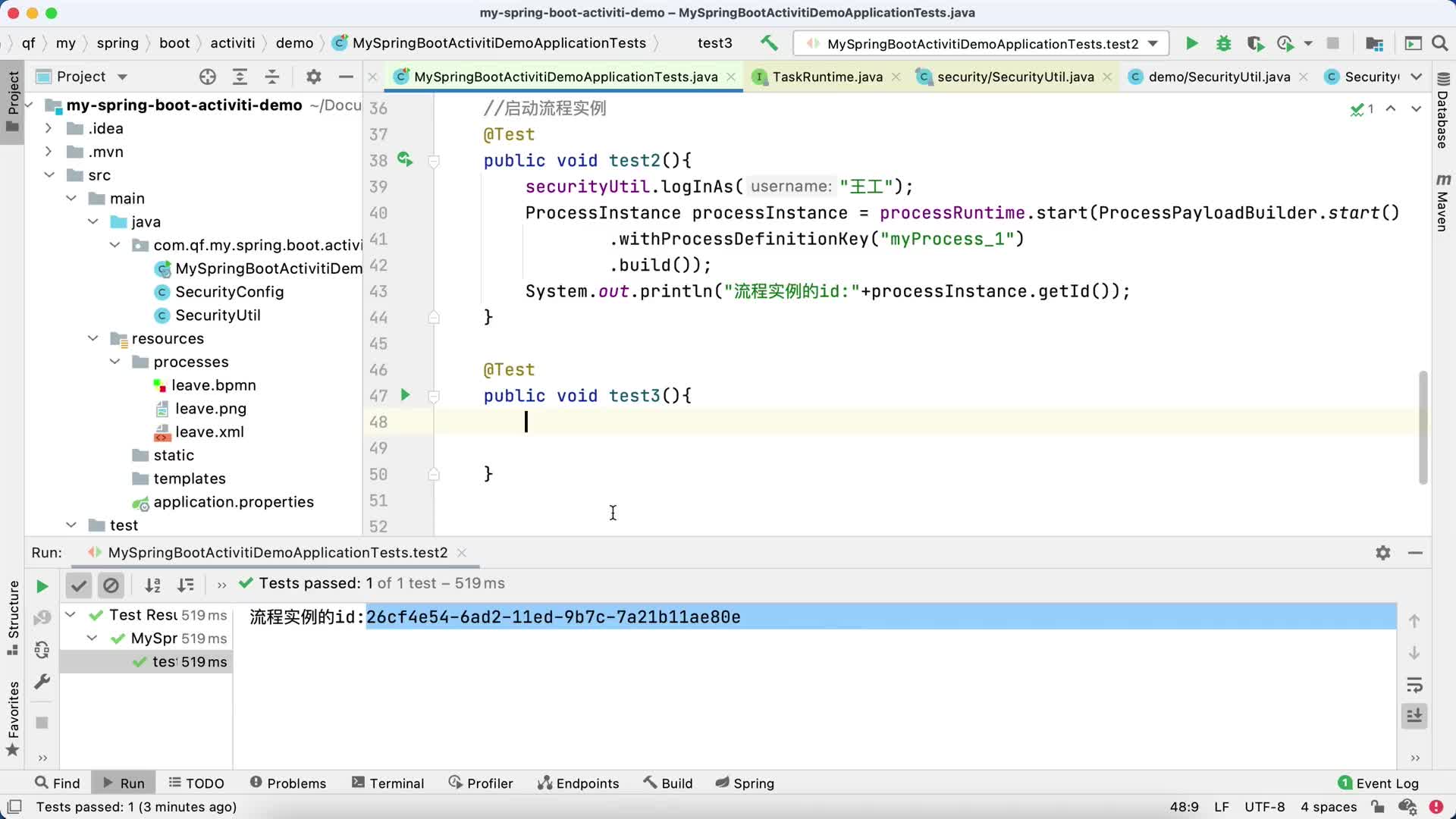The width and height of the screenshot is (1456, 819).
Task: Open the Profiler tool window button
Action: click(480, 783)
